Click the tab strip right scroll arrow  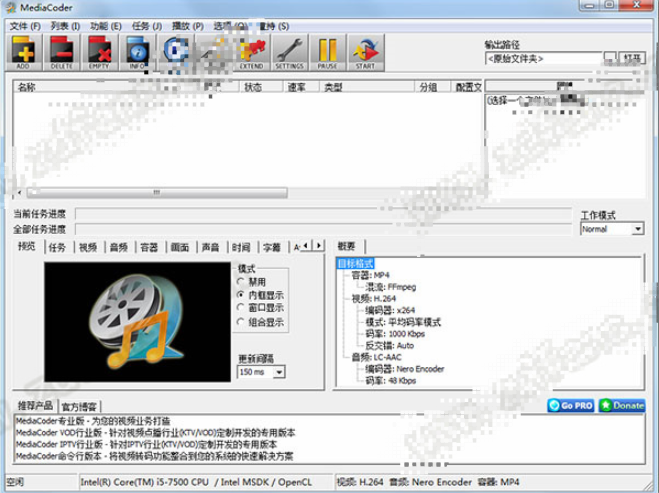pyautogui.click(x=319, y=245)
